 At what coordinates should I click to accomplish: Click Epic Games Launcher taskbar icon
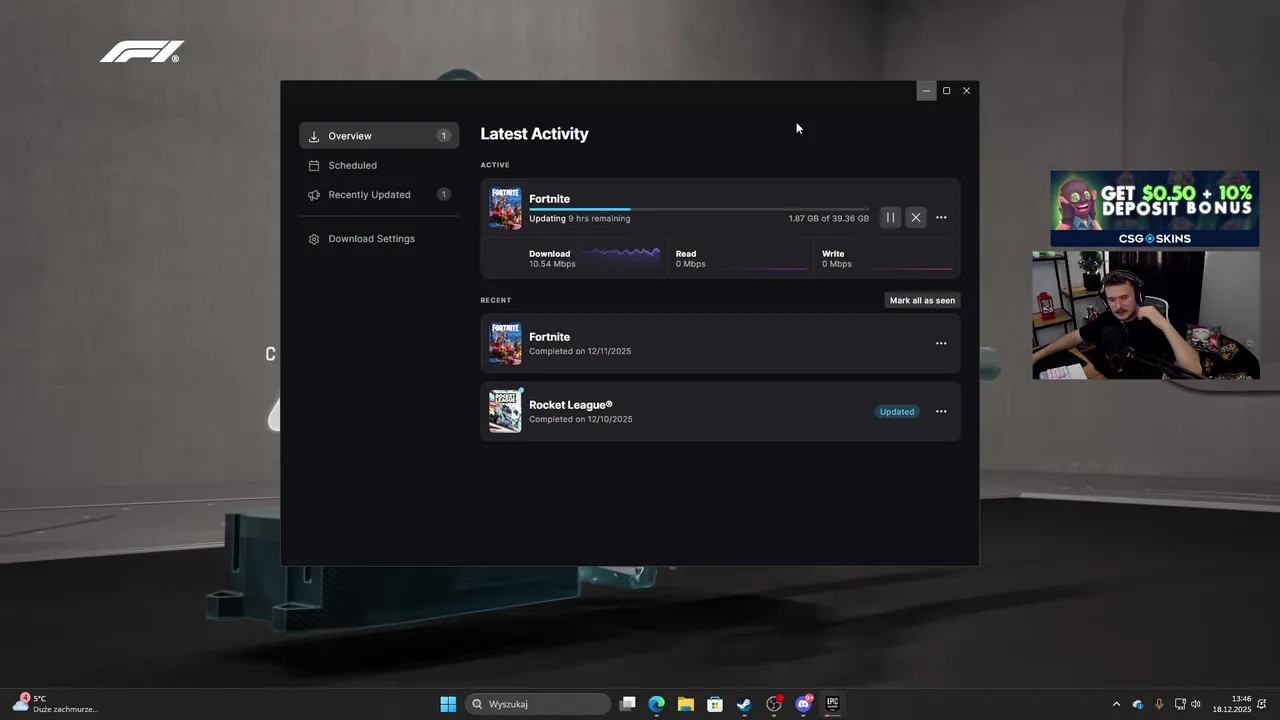tap(832, 704)
